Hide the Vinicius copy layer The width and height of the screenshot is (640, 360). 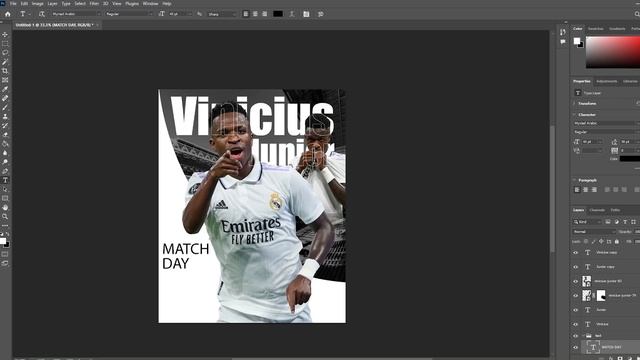point(576,253)
